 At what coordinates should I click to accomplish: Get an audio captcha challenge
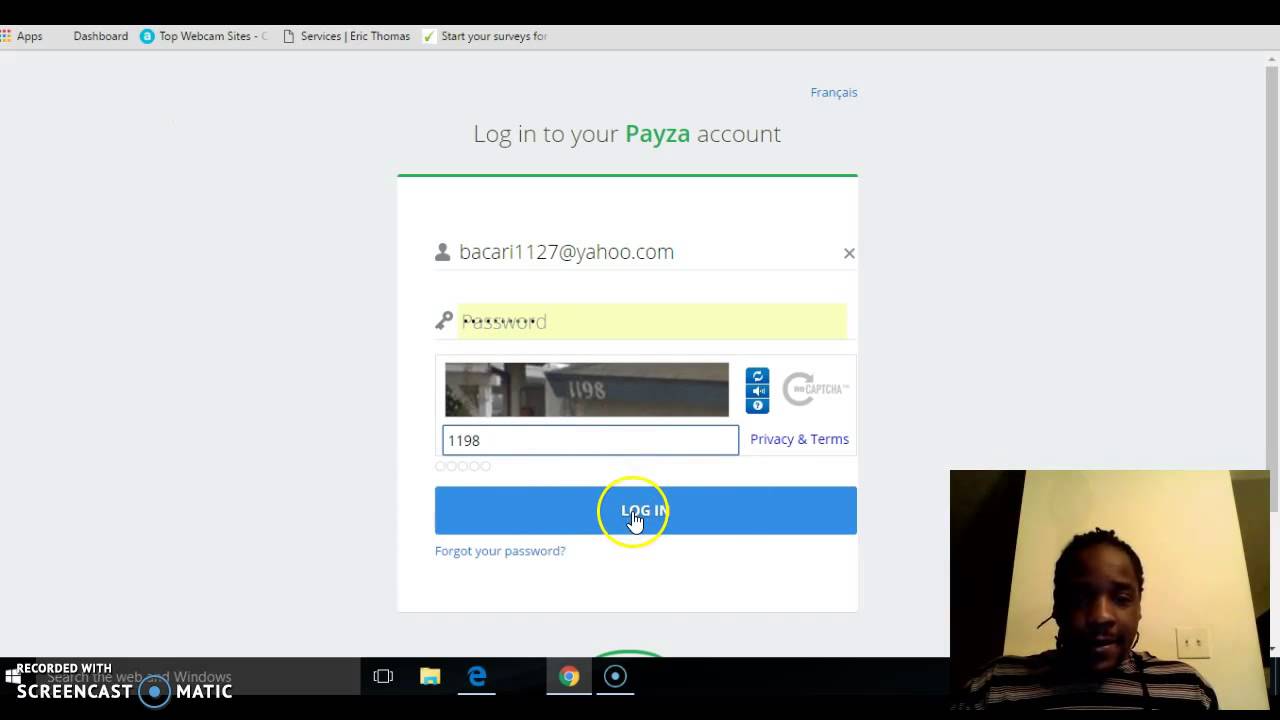pos(757,391)
